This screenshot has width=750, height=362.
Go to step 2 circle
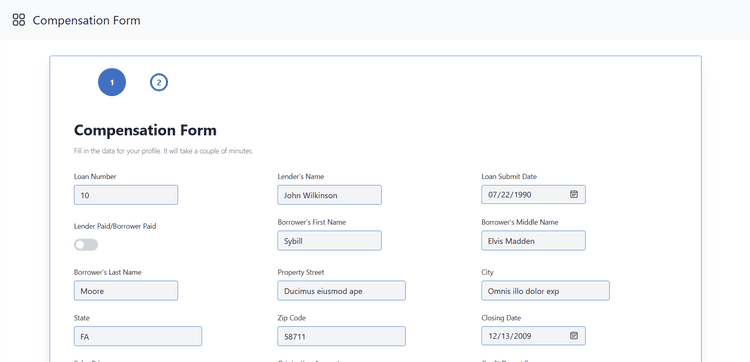coord(159,82)
